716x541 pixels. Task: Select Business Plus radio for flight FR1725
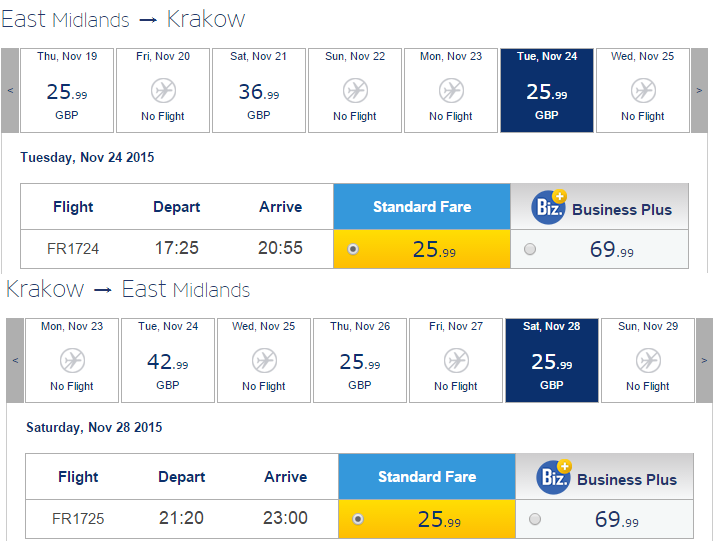point(535,519)
